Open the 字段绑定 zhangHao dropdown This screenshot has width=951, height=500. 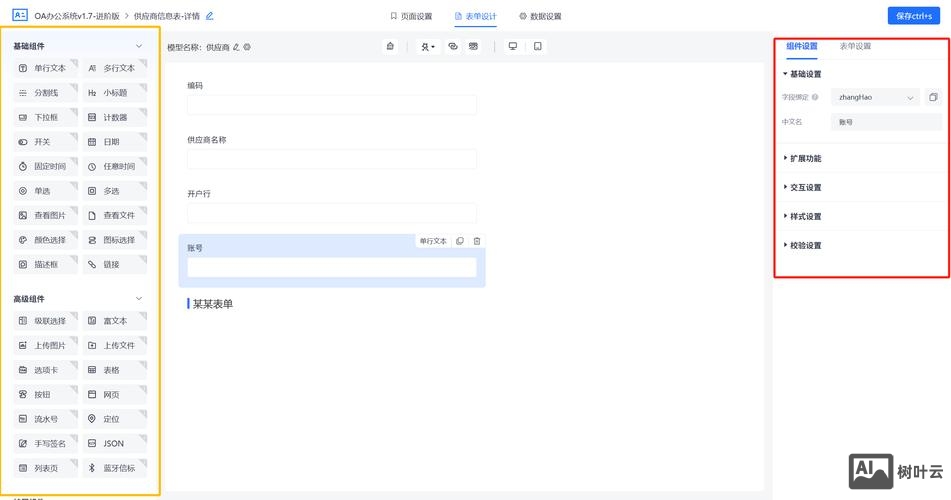coord(876,97)
